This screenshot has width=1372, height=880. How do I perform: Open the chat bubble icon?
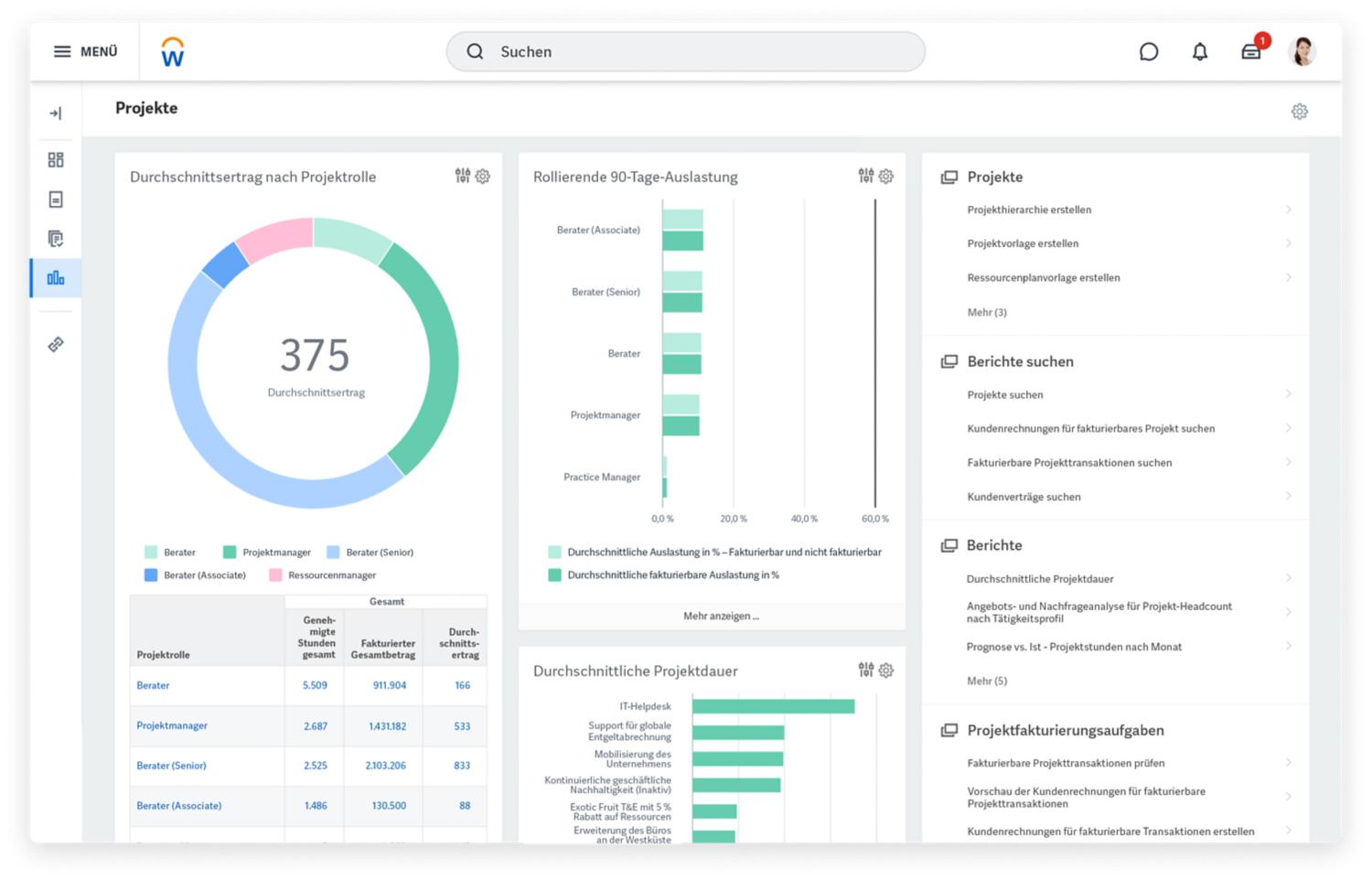1149,52
